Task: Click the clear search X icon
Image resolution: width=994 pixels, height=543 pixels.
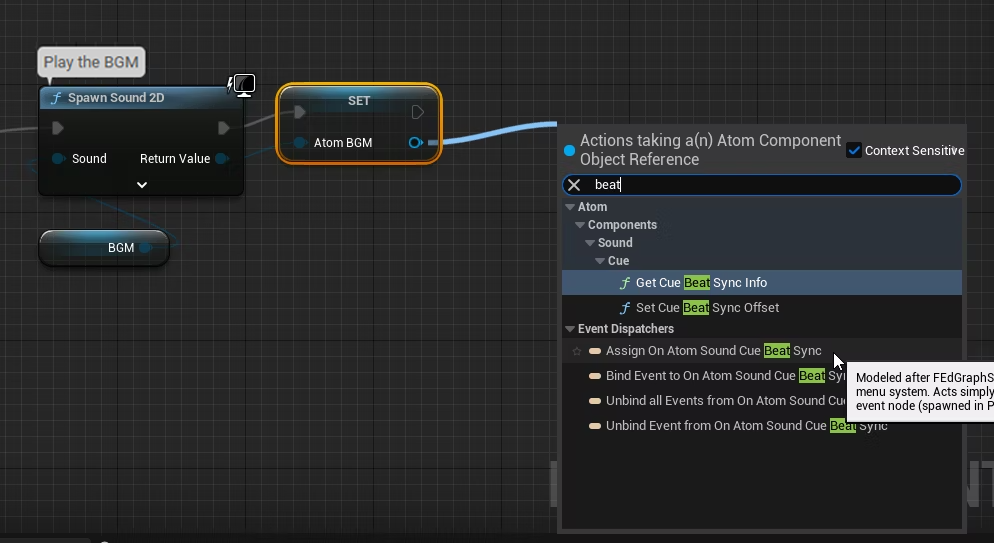Action: (x=574, y=185)
